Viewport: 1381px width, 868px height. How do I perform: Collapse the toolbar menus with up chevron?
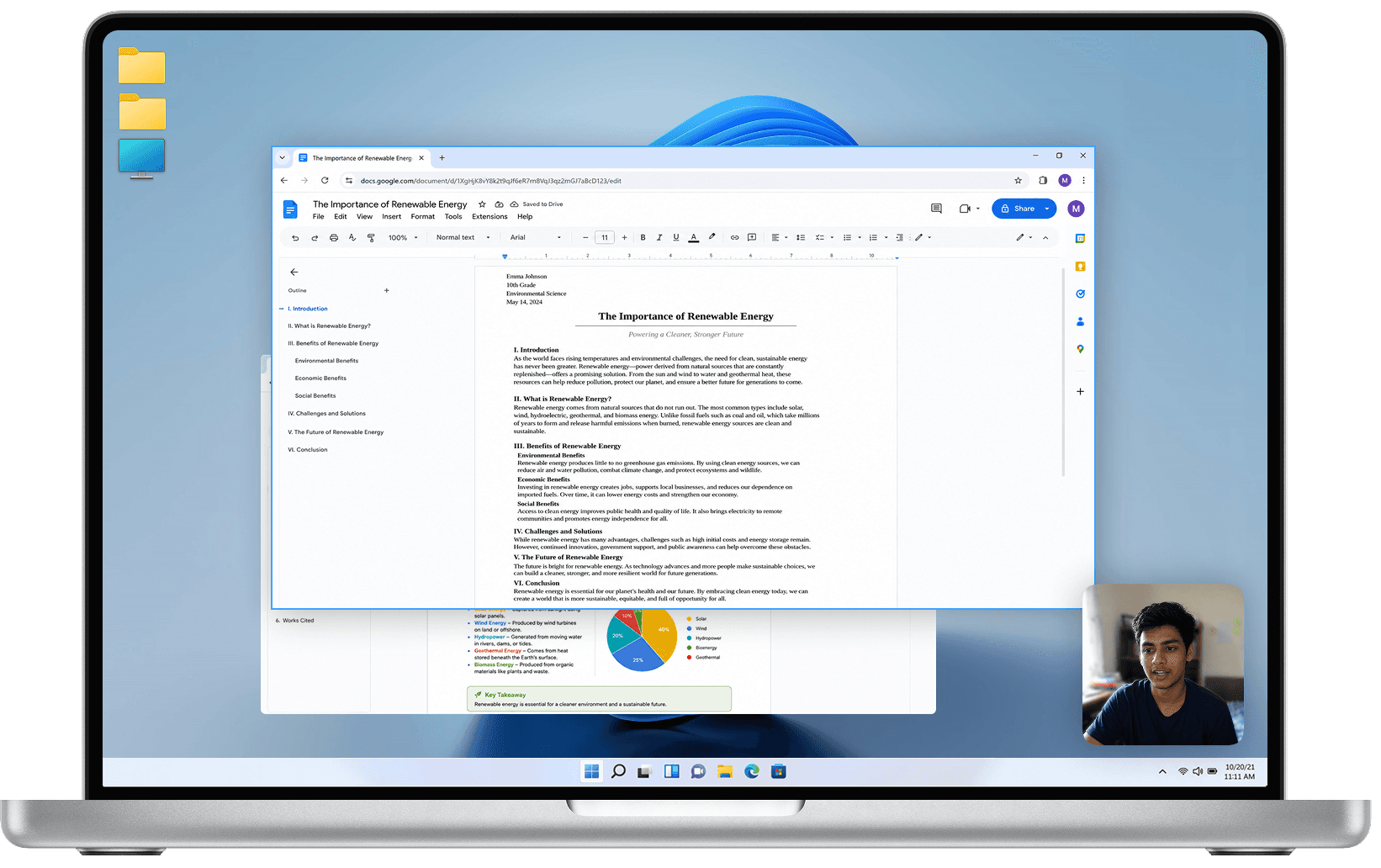pos(1045,238)
